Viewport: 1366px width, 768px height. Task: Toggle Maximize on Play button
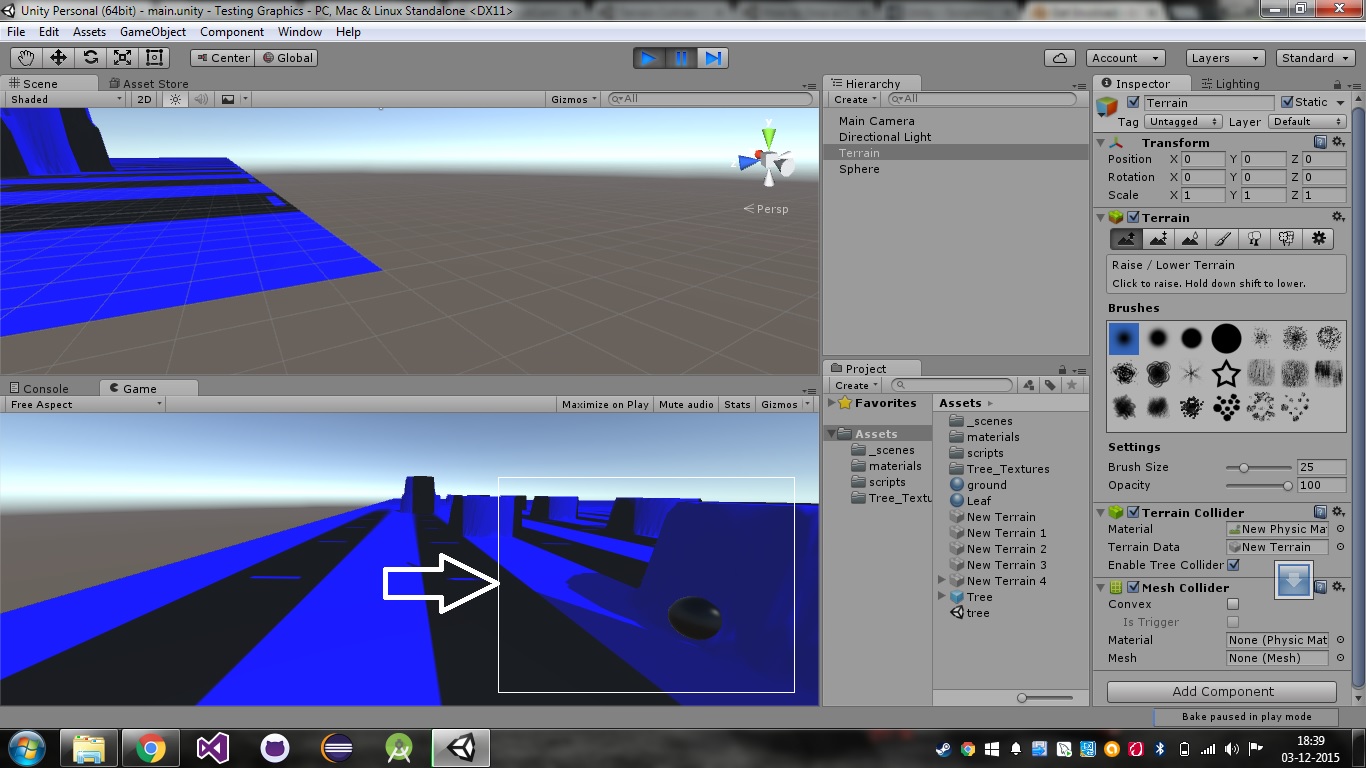[x=605, y=405]
